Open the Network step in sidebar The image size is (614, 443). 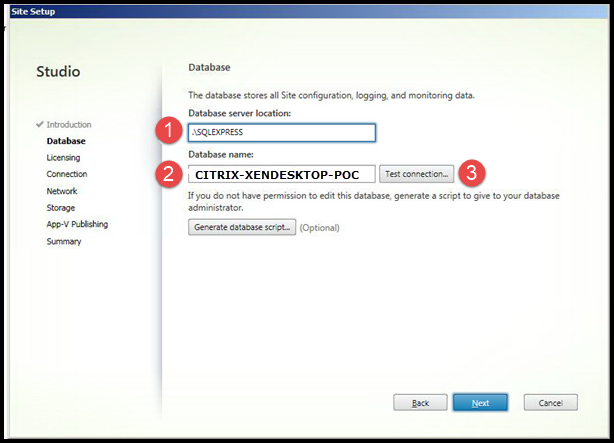(x=62, y=191)
